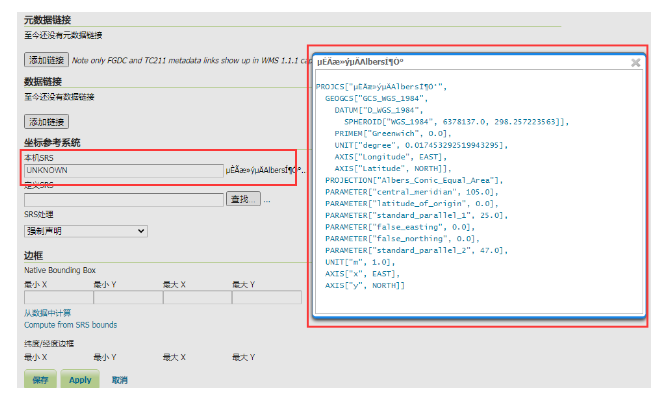Image resolution: width=669 pixels, height=398 pixels.
Task: Click the PROJECTION Albers_Conic_Equal_Area line
Action: 414,180
